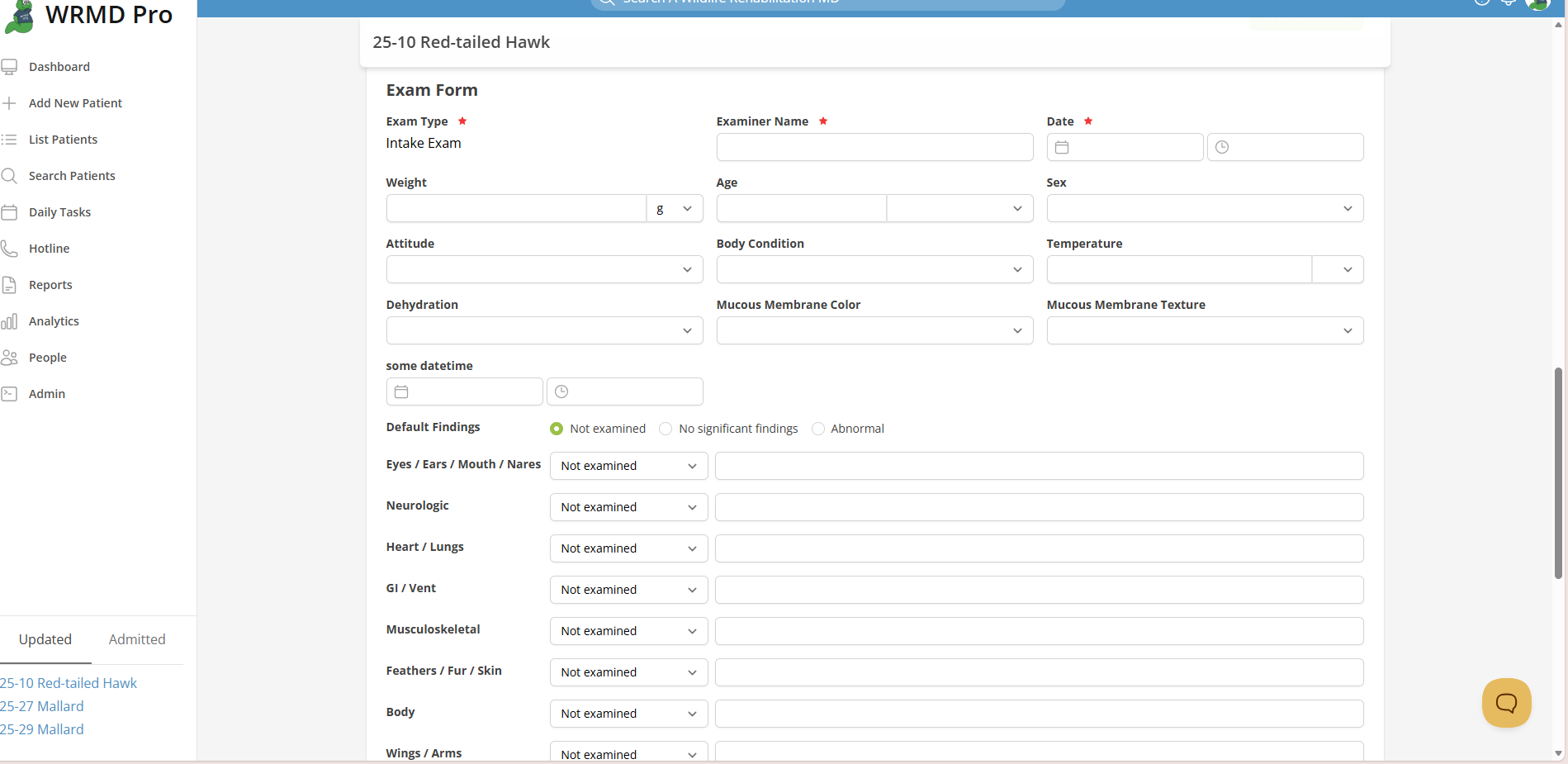Open the Body findings dropdown
Viewport: 1568px width, 764px height.
[x=628, y=714]
